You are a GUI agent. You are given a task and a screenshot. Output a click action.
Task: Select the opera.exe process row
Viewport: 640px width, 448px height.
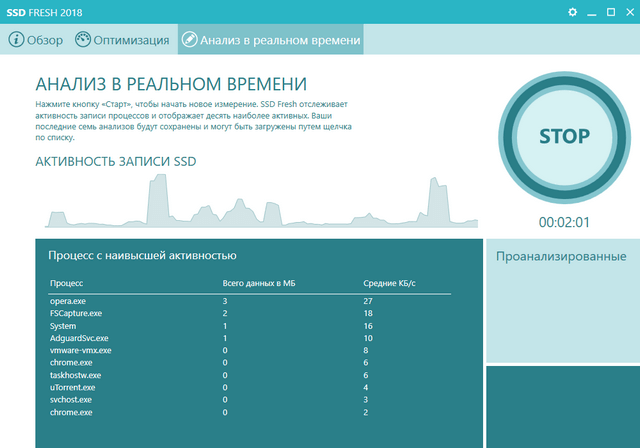click(249, 301)
